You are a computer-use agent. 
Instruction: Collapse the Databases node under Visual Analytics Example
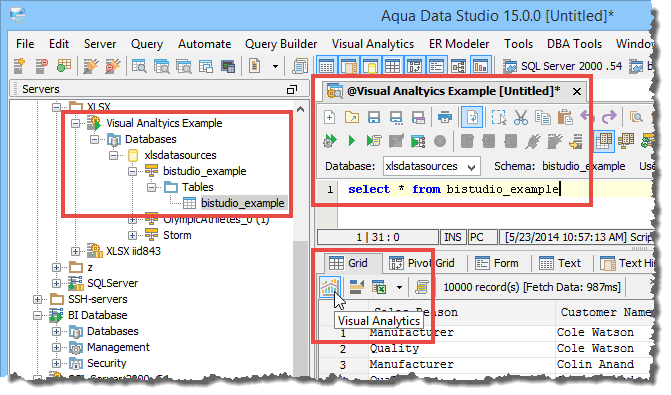(x=95, y=140)
